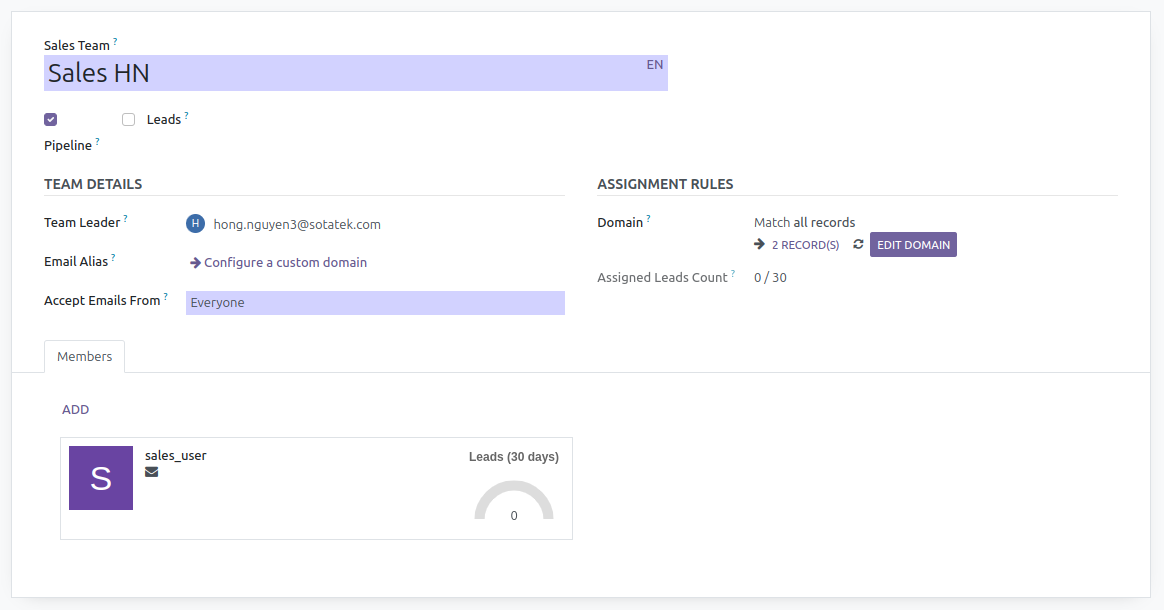This screenshot has width=1164, height=610.
Task: Click the sales_user member card name
Action: tap(176, 455)
